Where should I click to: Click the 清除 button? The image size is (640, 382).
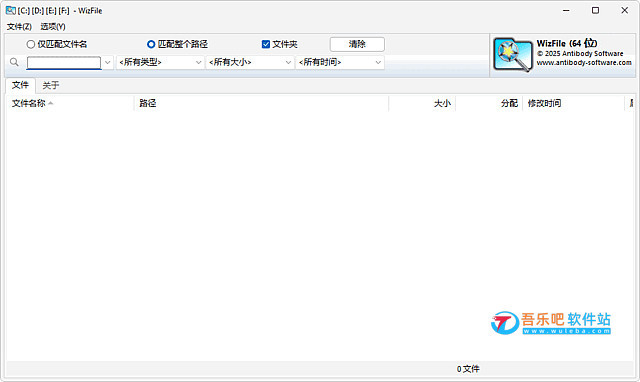tap(357, 44)
